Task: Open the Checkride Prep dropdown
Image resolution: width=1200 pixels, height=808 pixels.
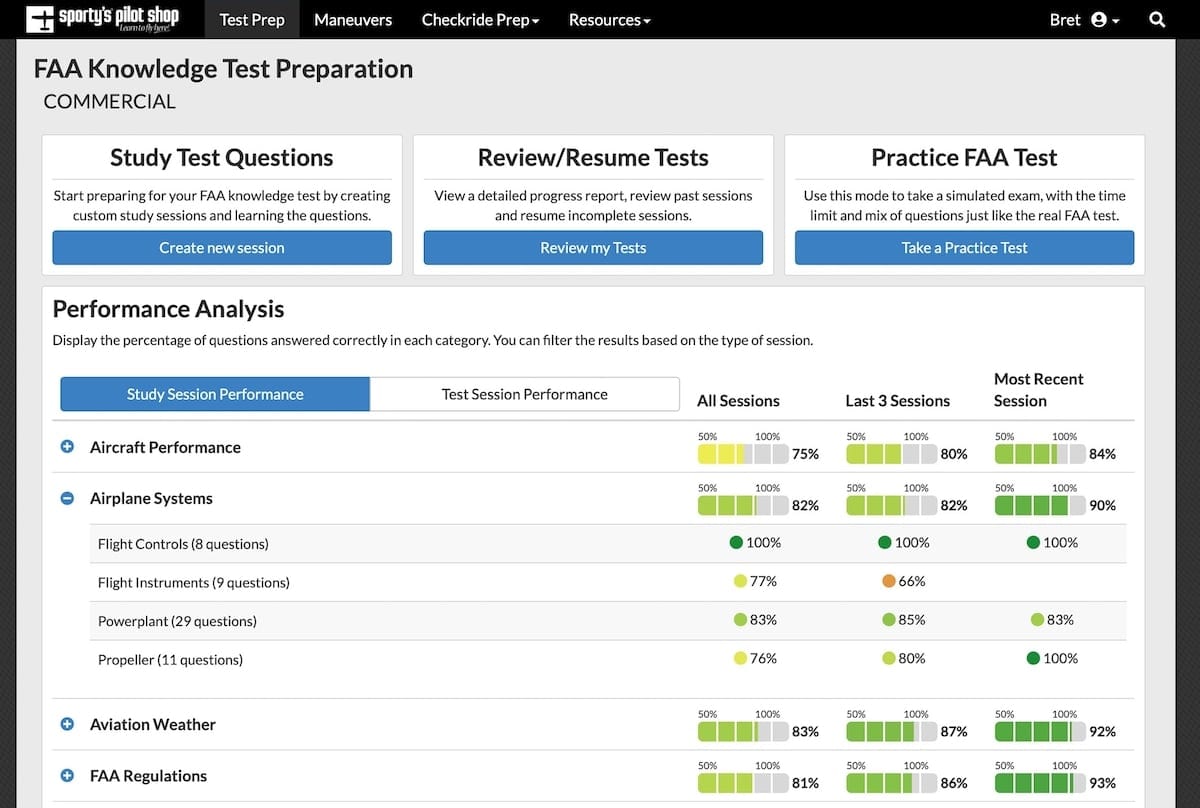Action: click(x=480, y=19)
